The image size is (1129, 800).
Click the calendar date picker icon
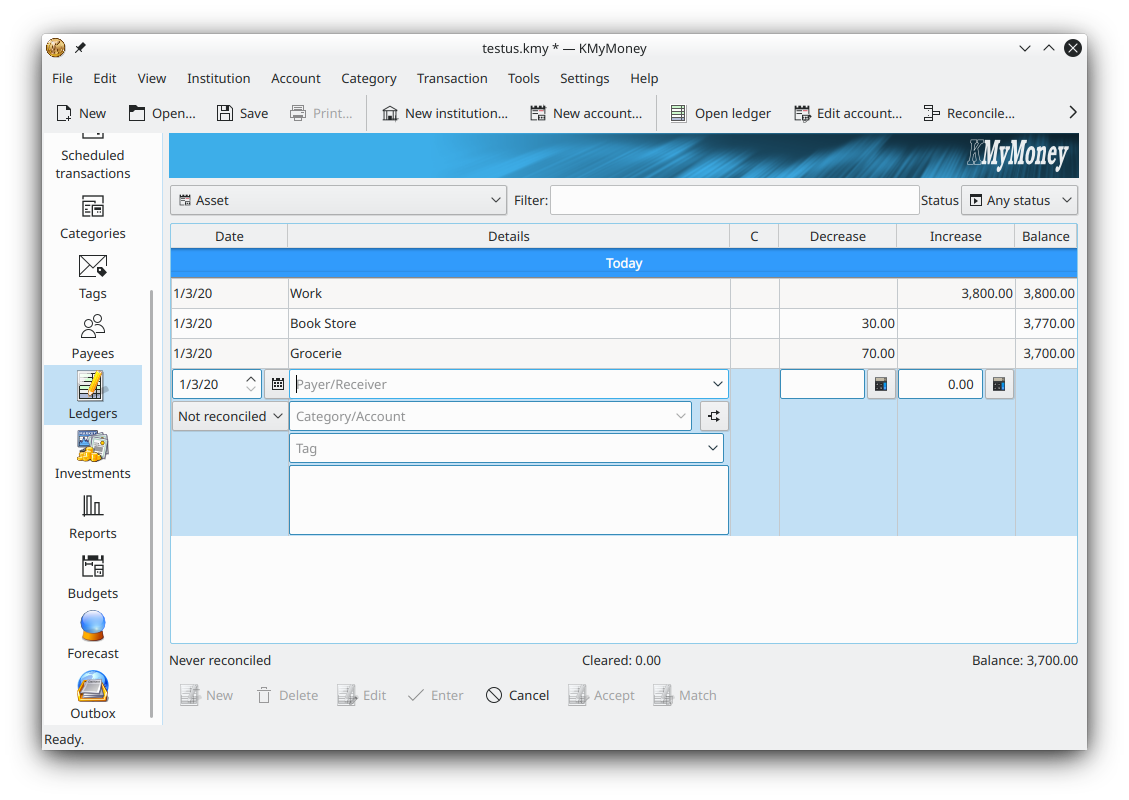[277, 384]
